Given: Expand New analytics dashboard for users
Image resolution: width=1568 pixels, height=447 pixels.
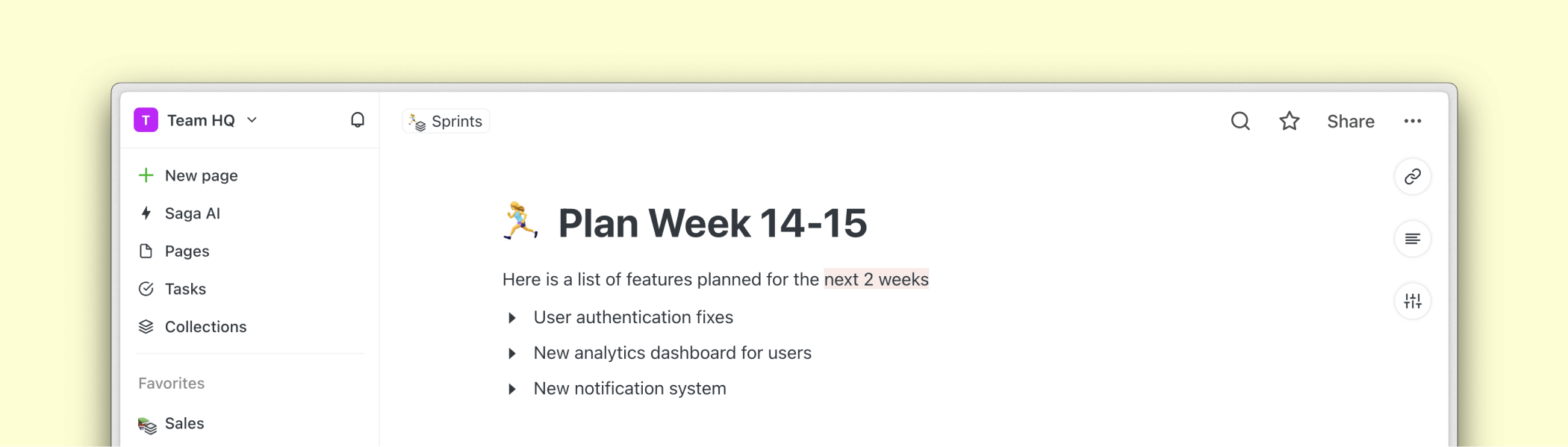Looking at the screenshot, I should [512, 354].
